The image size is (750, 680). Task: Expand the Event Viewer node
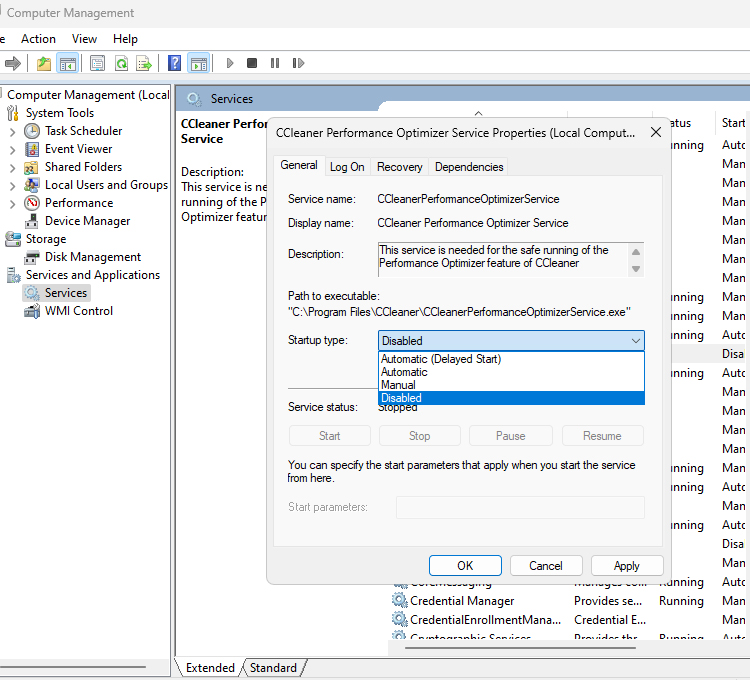pyautogui.click(x=12, y=149)
